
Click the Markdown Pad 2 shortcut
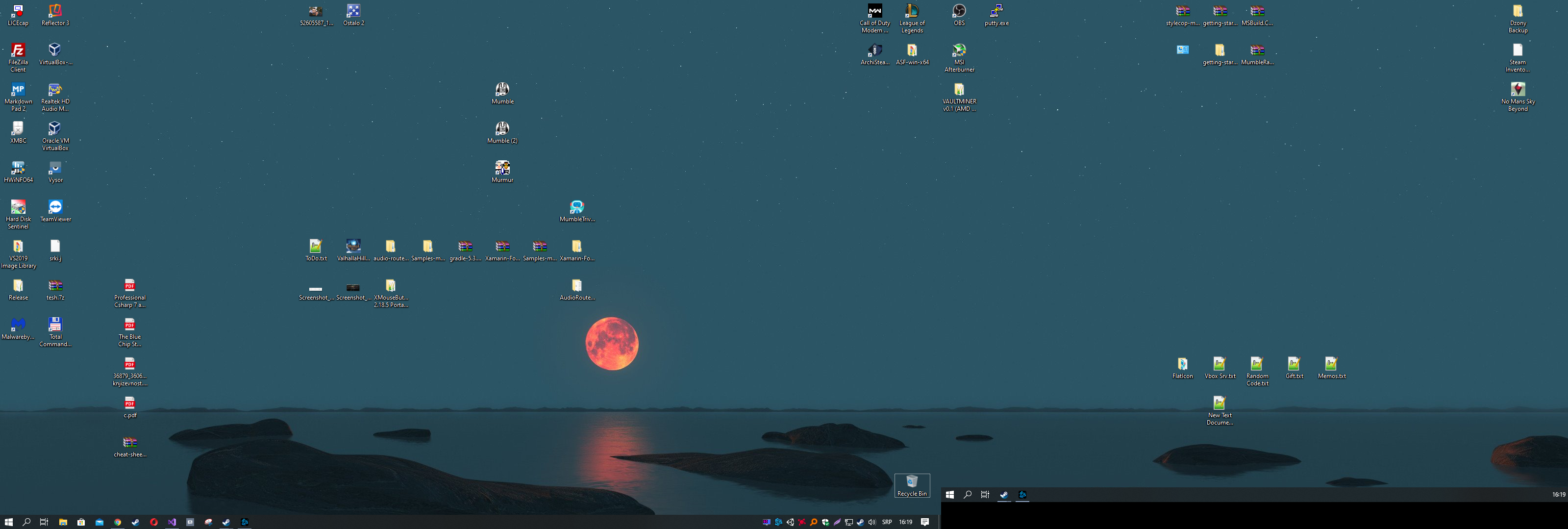(18, 98)
